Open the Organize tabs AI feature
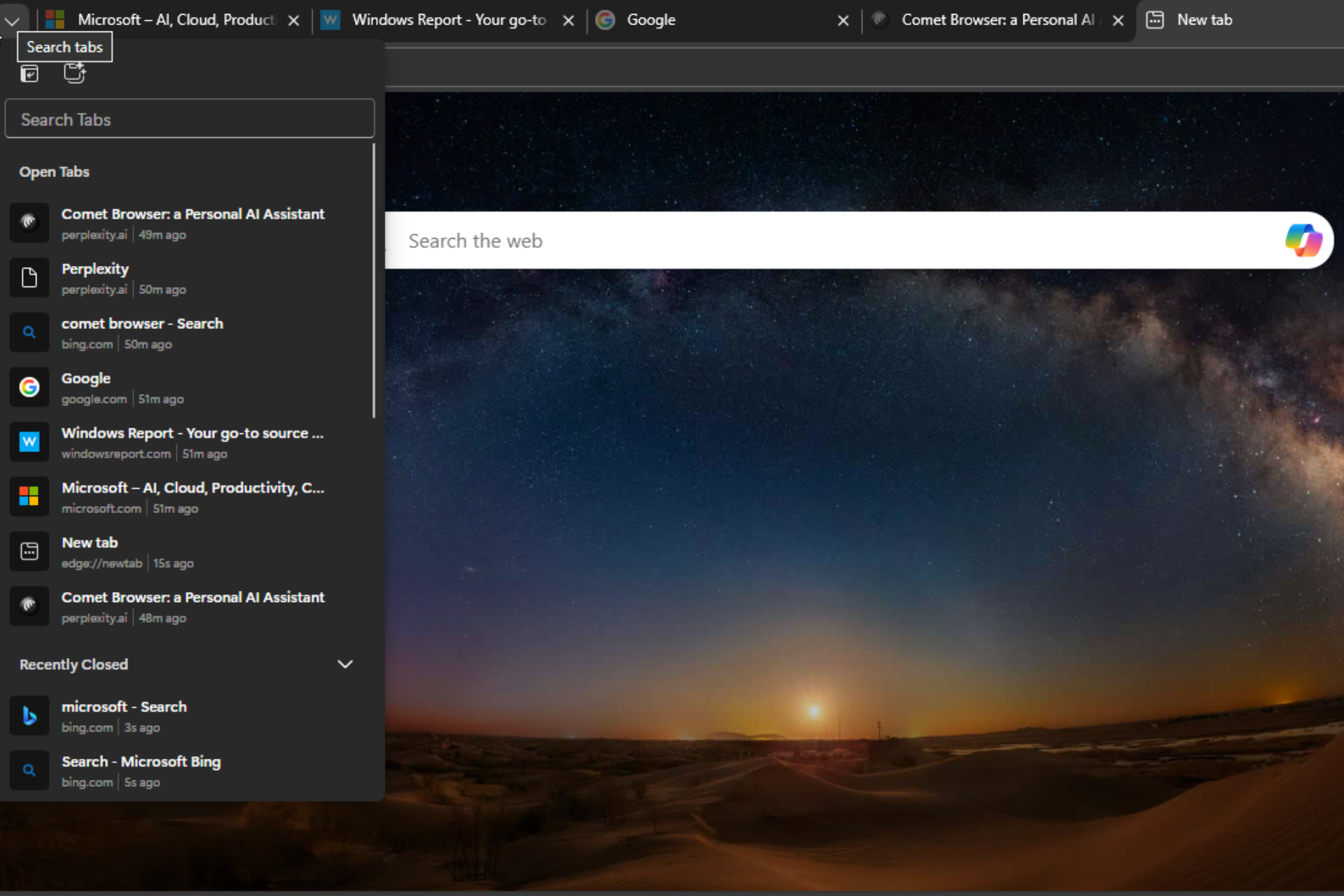1344x896 pixels. coord(74,73)
